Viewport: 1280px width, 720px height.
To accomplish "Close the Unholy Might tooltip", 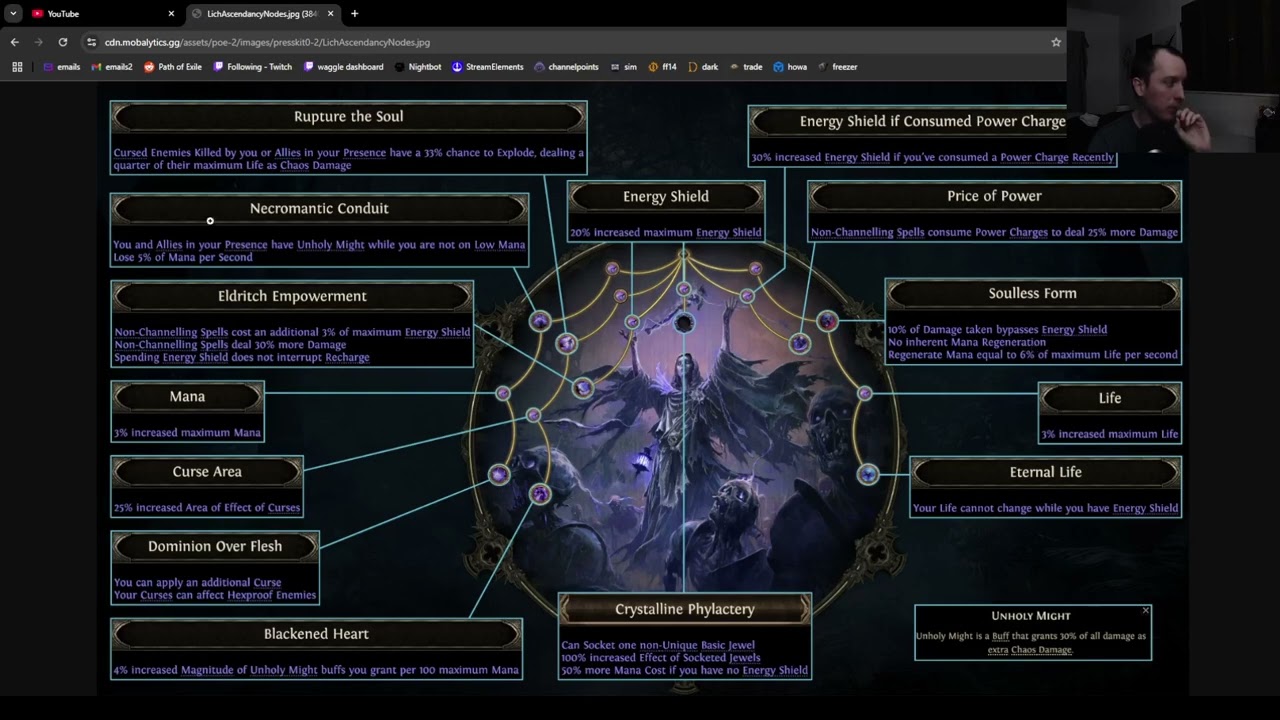I will click(1145, 610).
